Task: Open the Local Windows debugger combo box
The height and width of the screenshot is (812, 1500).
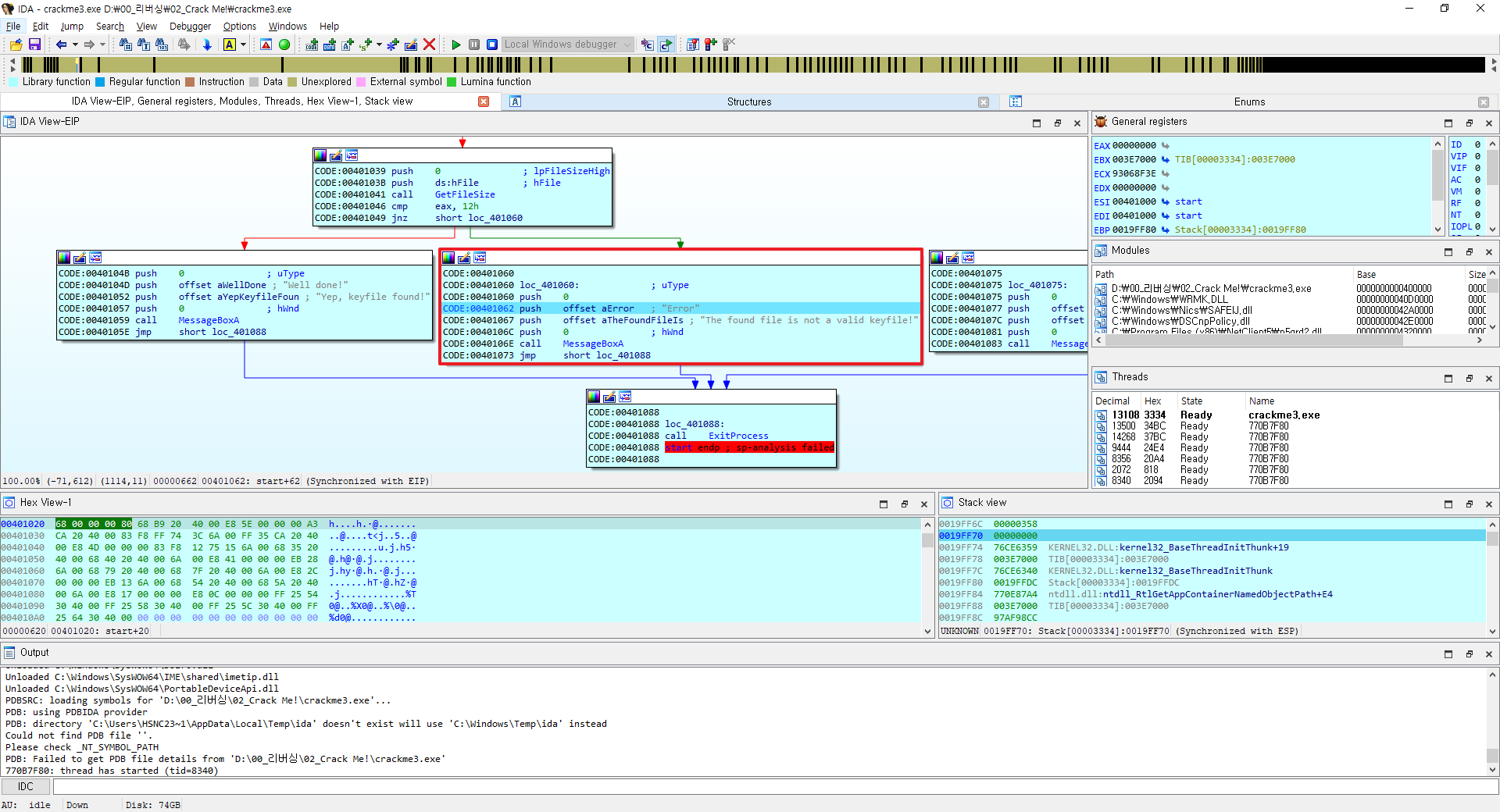Action: pos(567,45)
